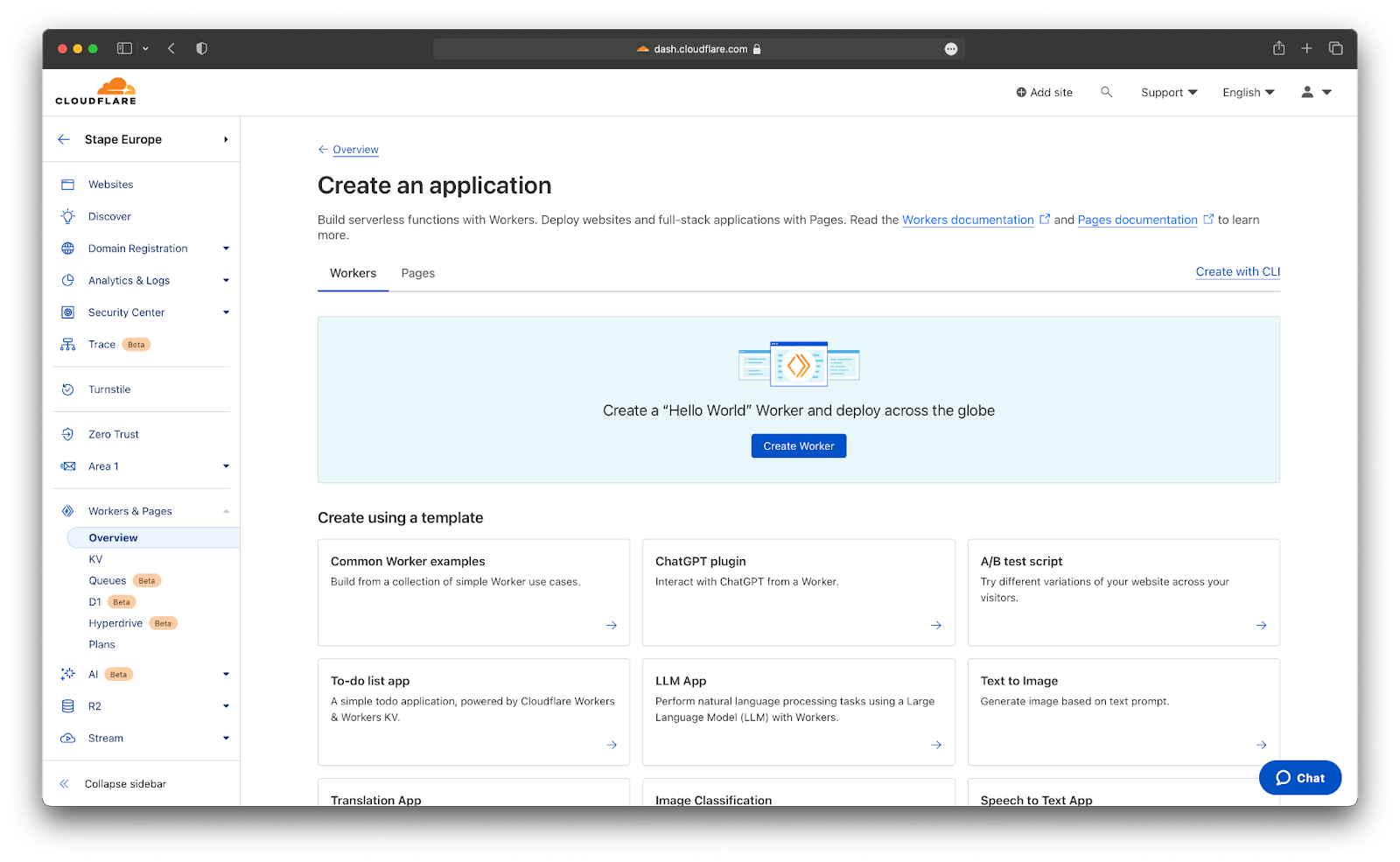Expand Security Center submenu arrow
This screenshot has width=1400, height=862.
click(226, 312)
